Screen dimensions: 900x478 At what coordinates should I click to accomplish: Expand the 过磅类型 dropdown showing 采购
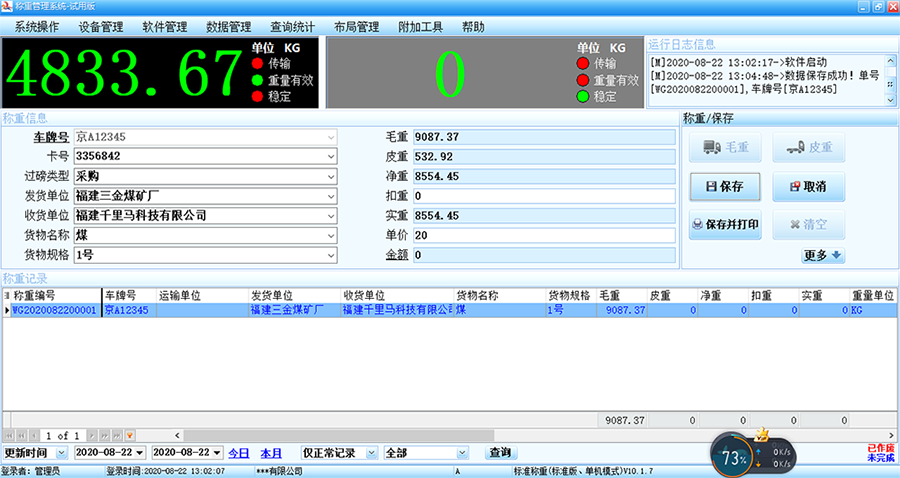coord(331,176)
